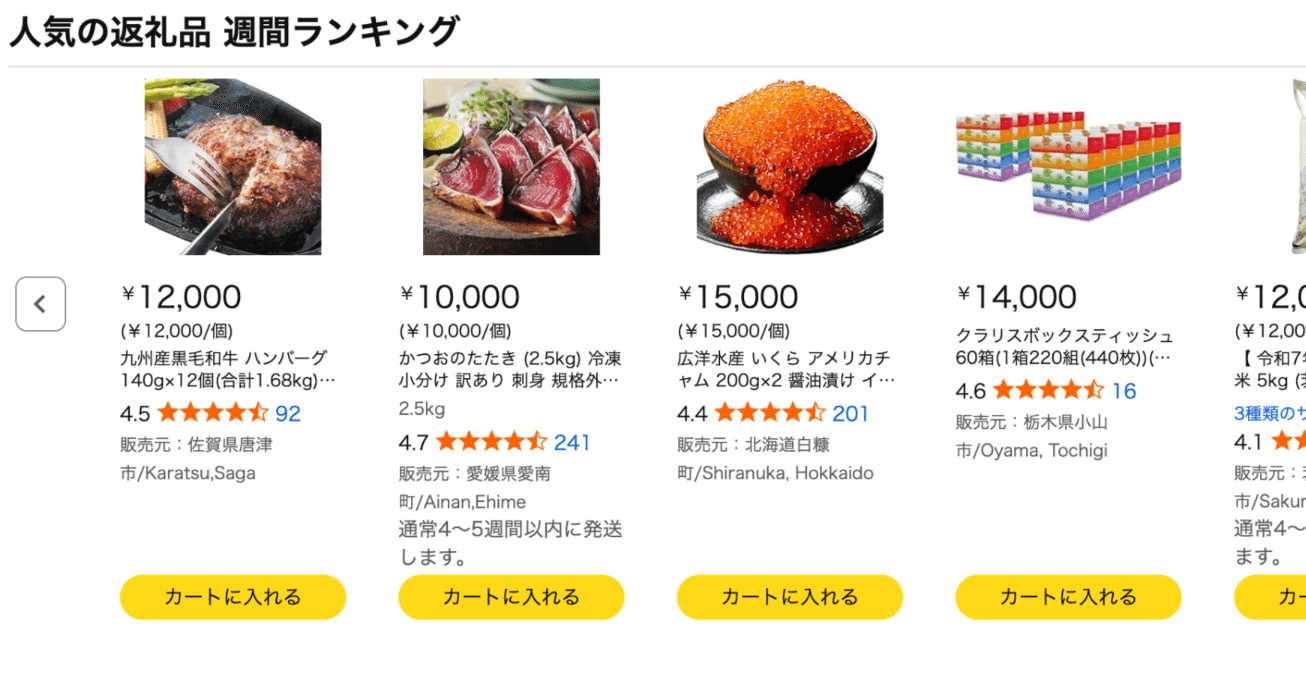Add the かつおのたたき to cart
Image resolution: width=1306 pixels, height=684 pixels.
(511, 597)
